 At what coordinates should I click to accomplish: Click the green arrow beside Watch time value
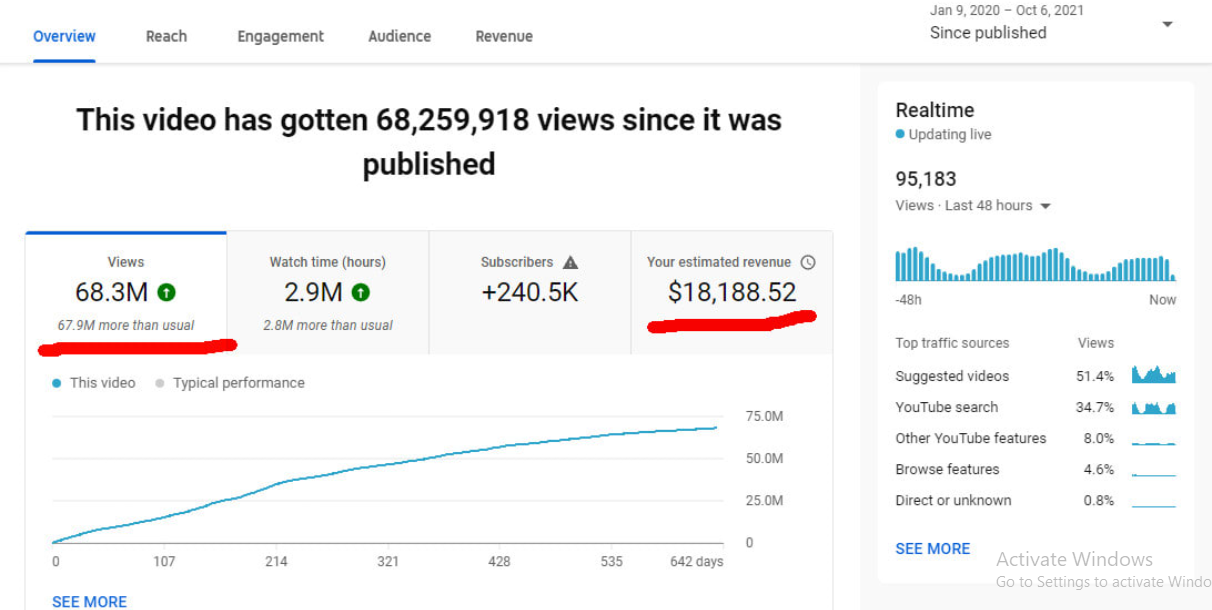coord(361,293)
